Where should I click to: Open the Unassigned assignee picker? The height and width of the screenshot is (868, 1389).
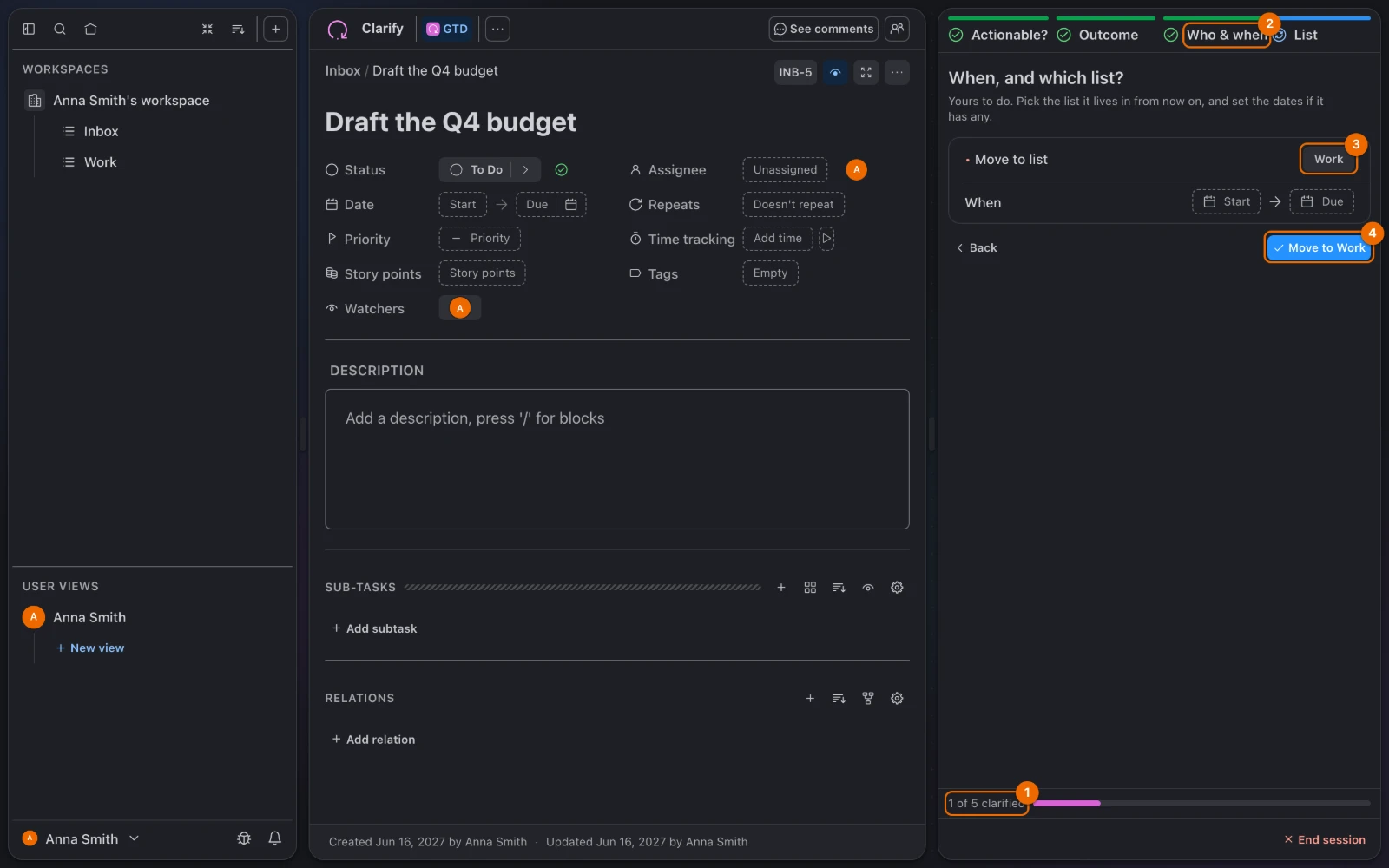click(x=785, y=169)
